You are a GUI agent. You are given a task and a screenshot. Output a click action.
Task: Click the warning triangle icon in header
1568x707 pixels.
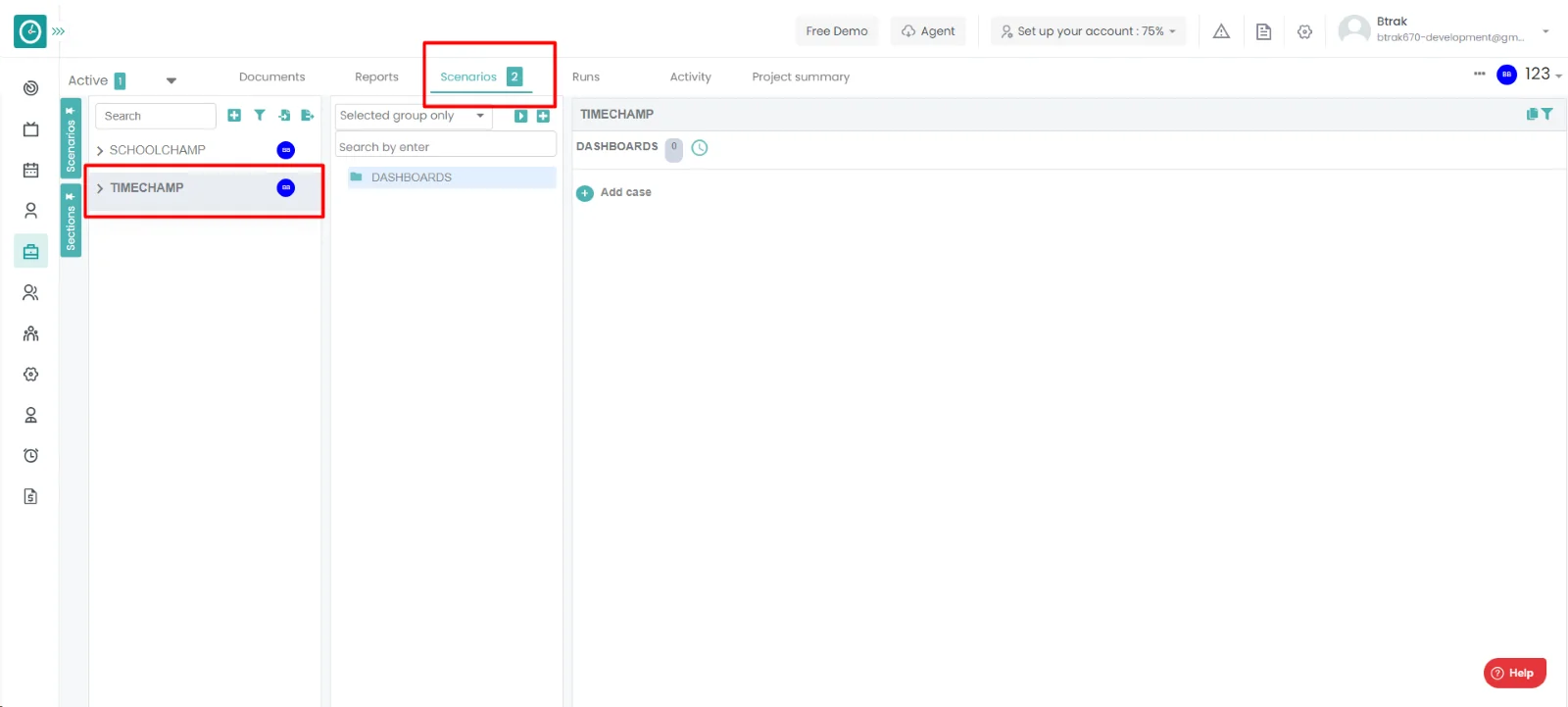(1221, 31)
